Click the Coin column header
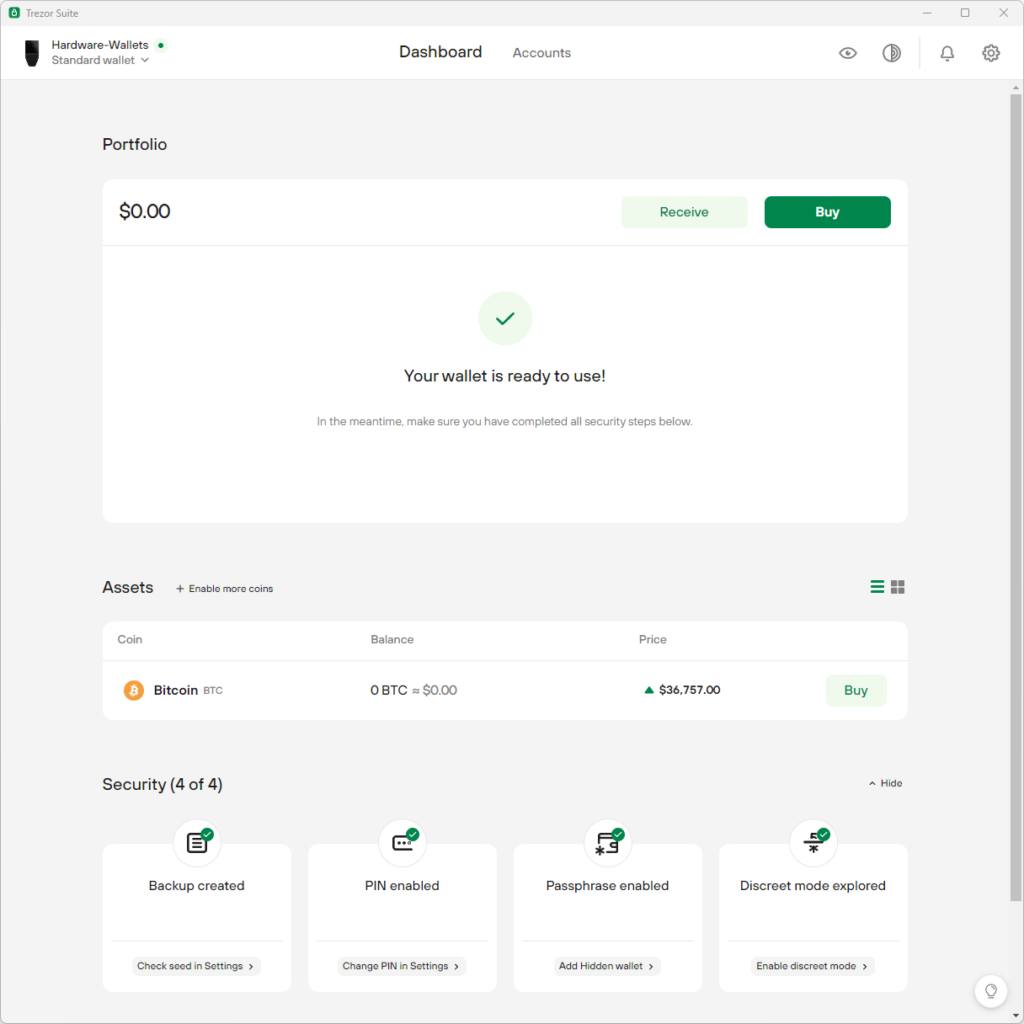The height and width of the screenshot is (1024, 1024). [129, 639]
